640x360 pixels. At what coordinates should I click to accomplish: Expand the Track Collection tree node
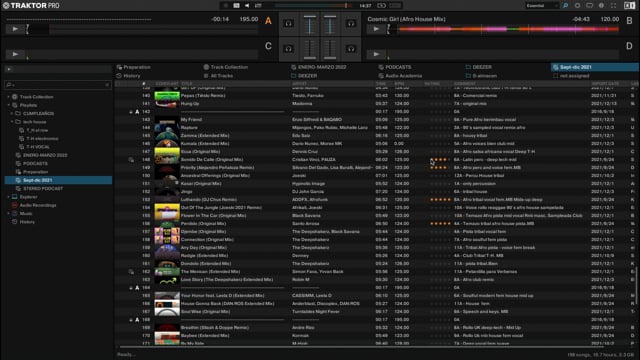(x=8, y=97)
